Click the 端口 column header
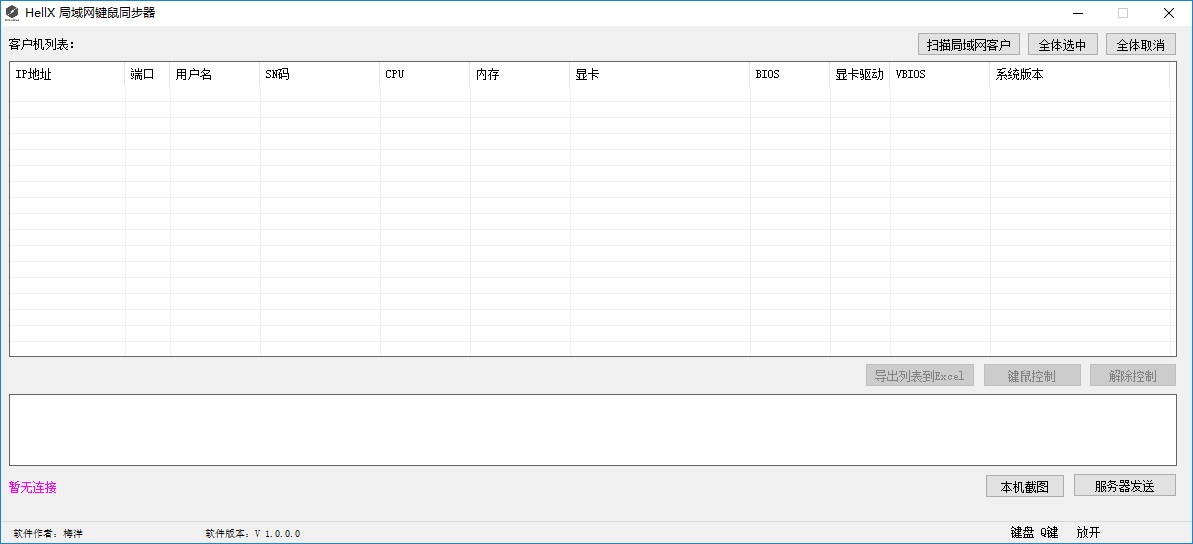 148,75
